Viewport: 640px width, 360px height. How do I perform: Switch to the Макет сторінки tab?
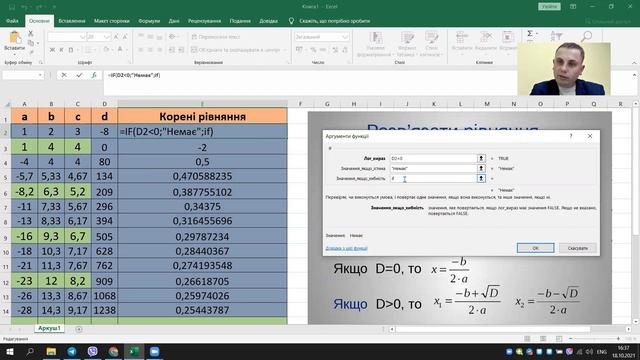point(111,21)
